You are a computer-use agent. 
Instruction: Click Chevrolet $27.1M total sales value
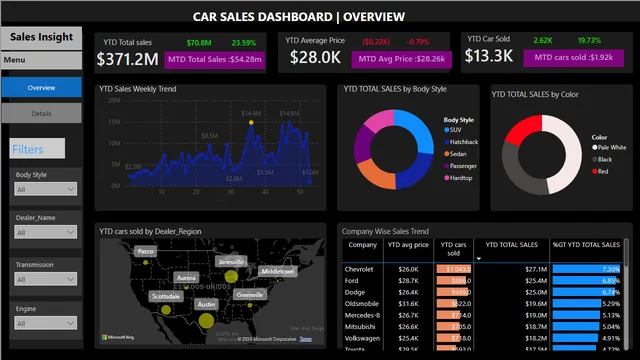tap(536, 269)
